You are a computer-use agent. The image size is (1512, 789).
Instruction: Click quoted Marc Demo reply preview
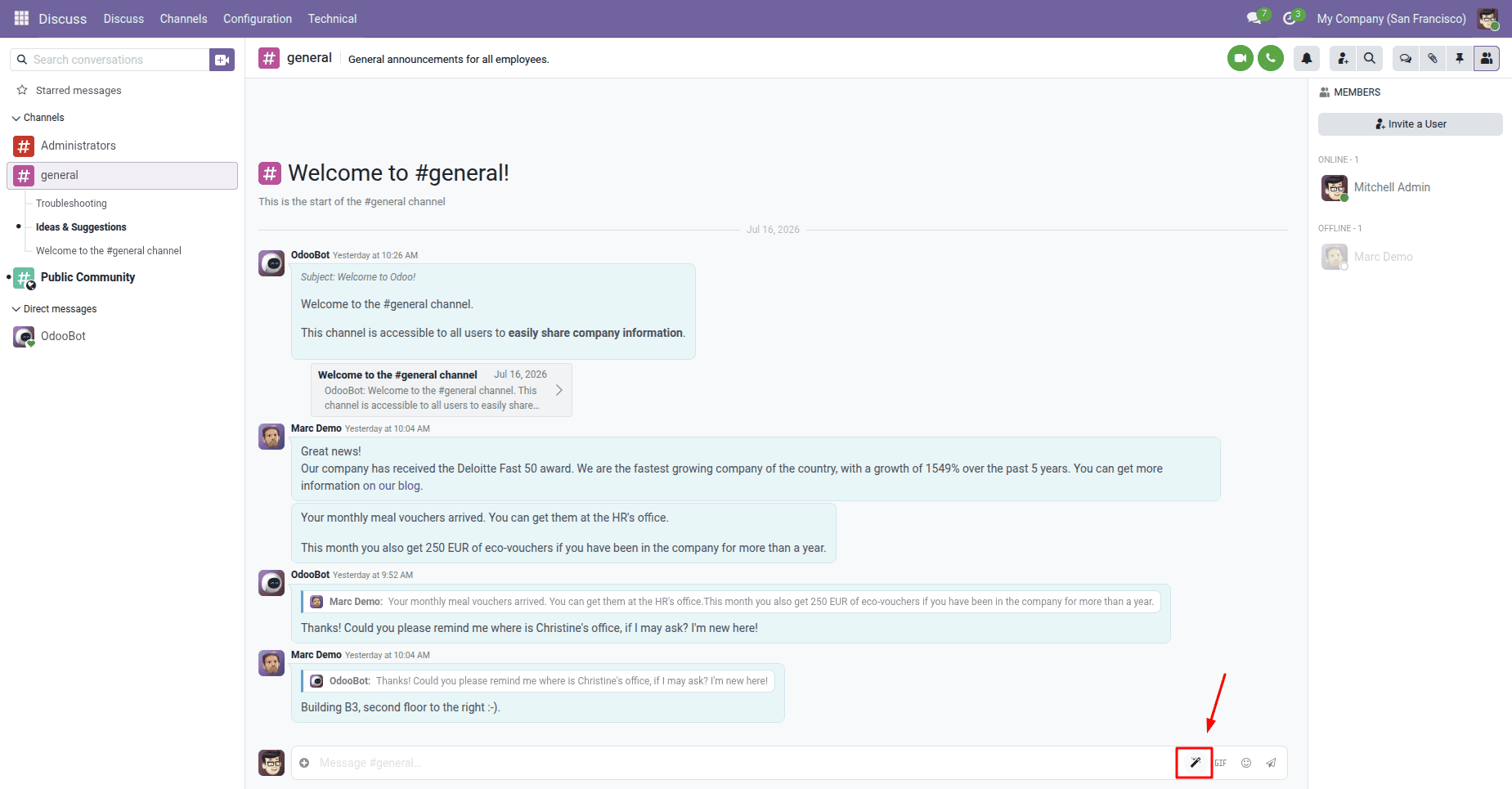(x=731, y=602)
